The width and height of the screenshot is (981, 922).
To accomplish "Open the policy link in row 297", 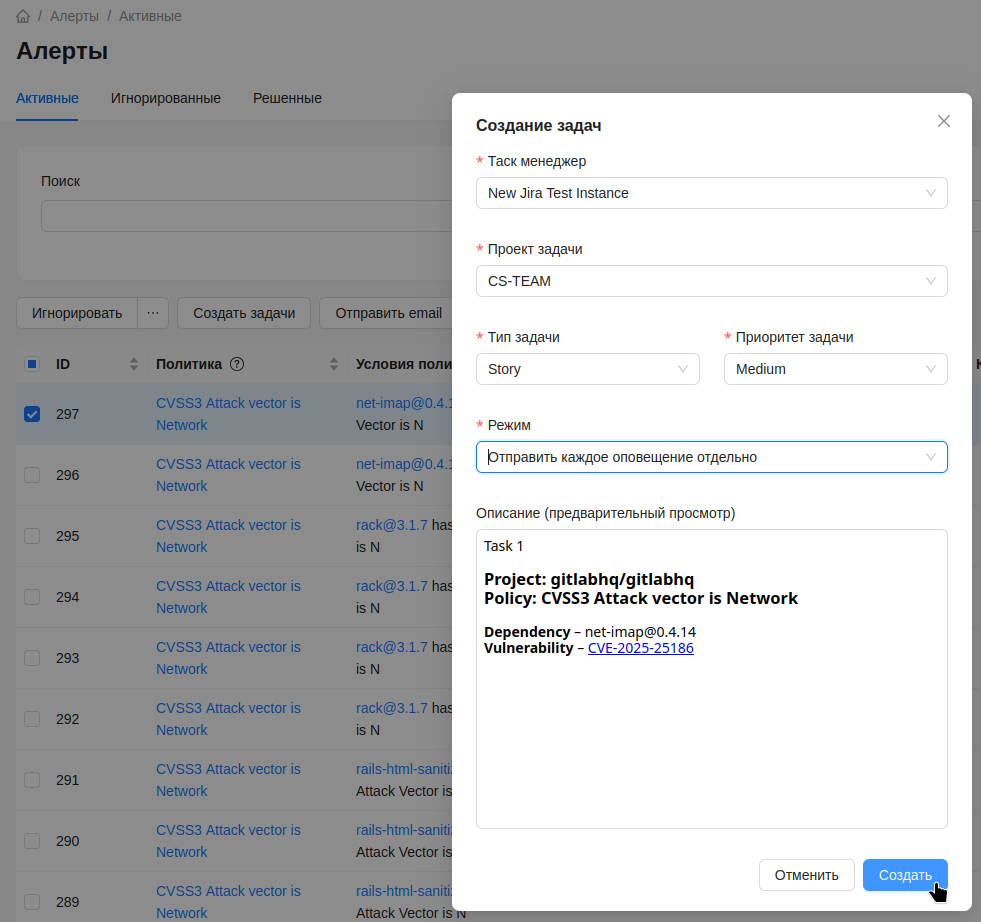I will [x=228, y=414].
